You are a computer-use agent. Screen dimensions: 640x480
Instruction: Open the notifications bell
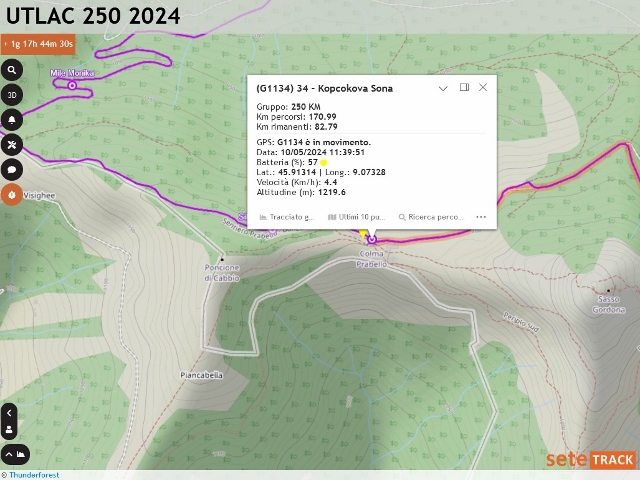tap(12, 120)
